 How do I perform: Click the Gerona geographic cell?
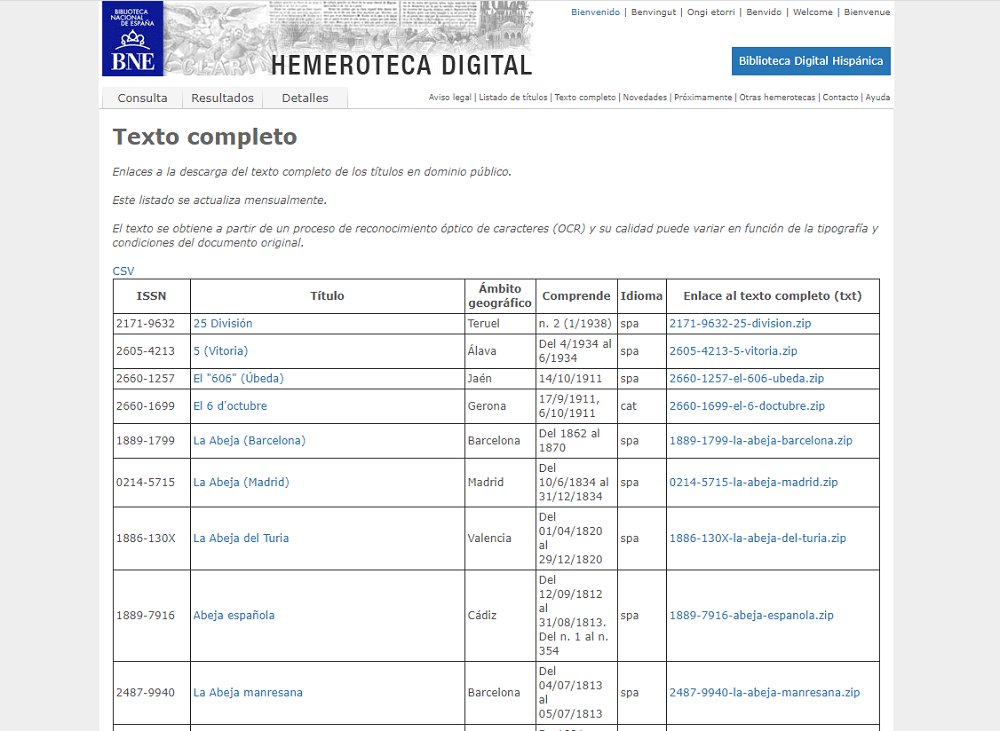click(x=500, y=406)
